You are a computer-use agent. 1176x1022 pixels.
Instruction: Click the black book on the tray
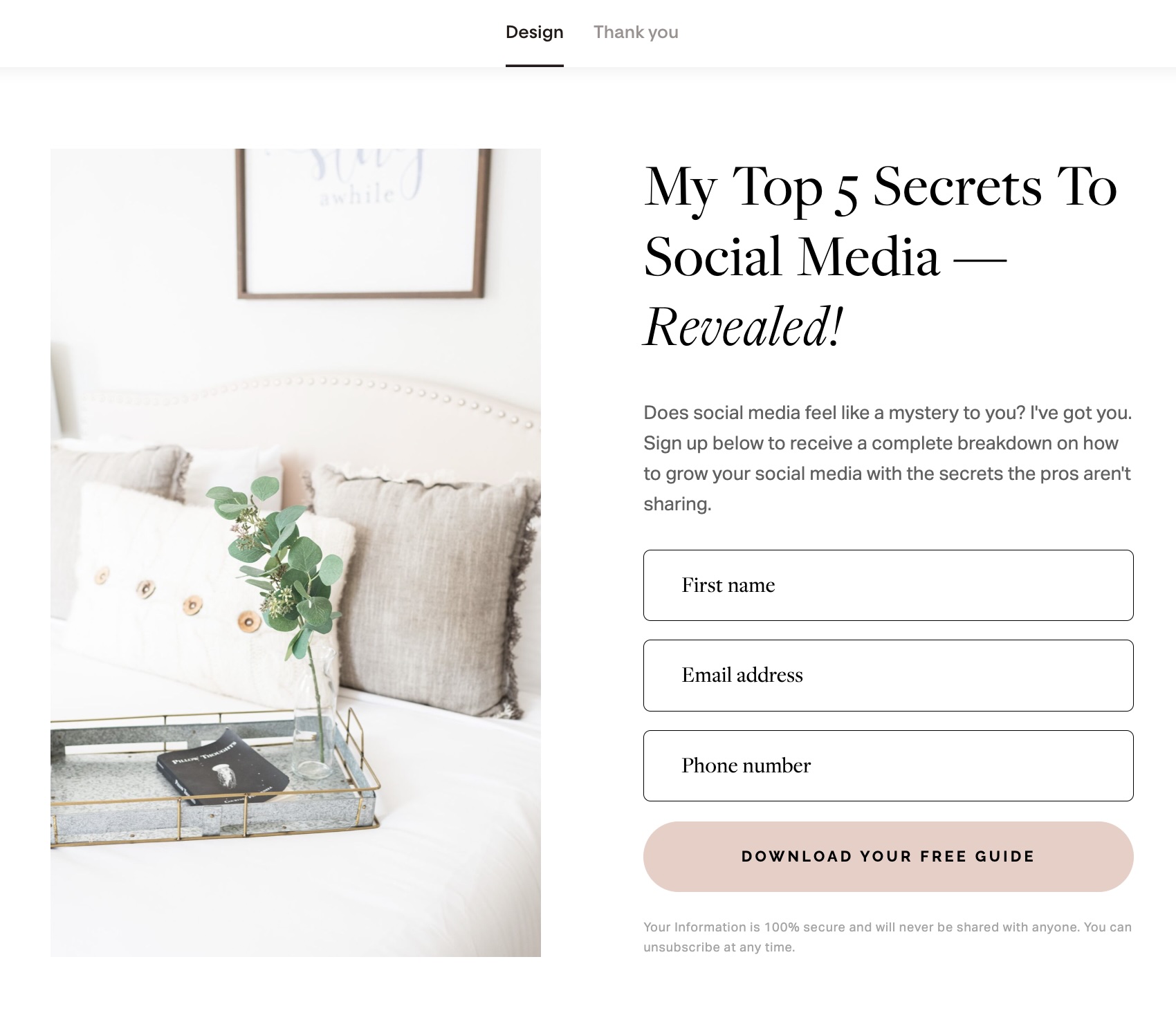click(221, 767)
